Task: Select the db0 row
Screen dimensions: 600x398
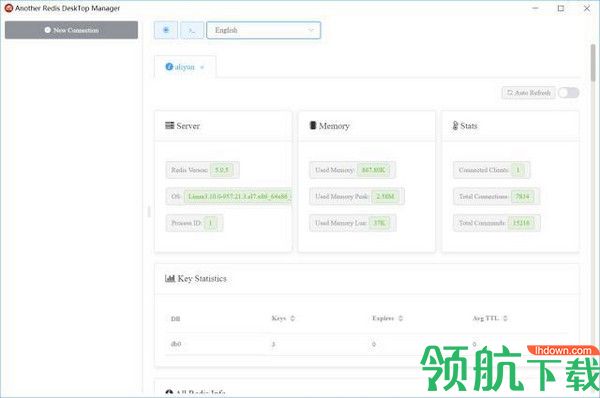Action: coord(366,344)
